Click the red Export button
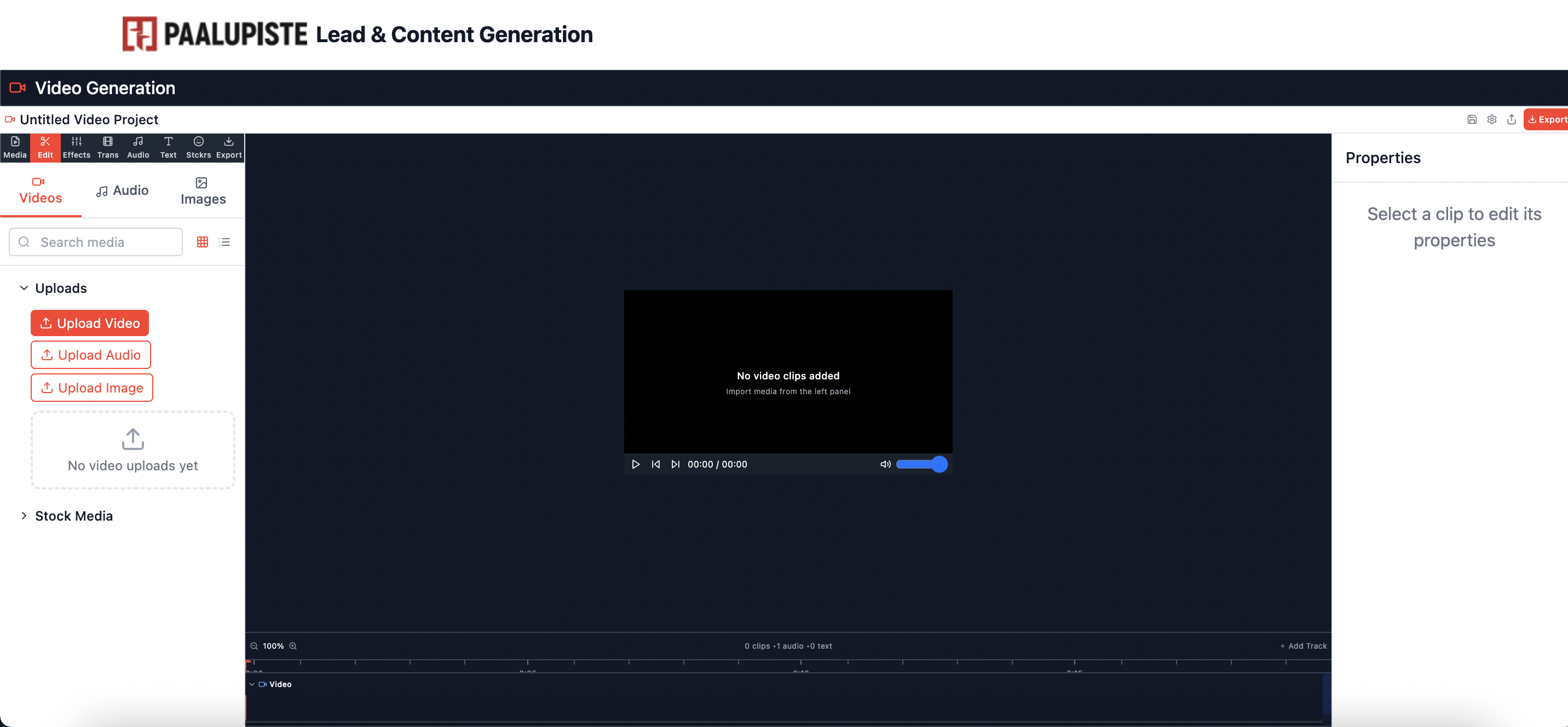This screenshot has width=1568, height=727. click(1546, 120)
